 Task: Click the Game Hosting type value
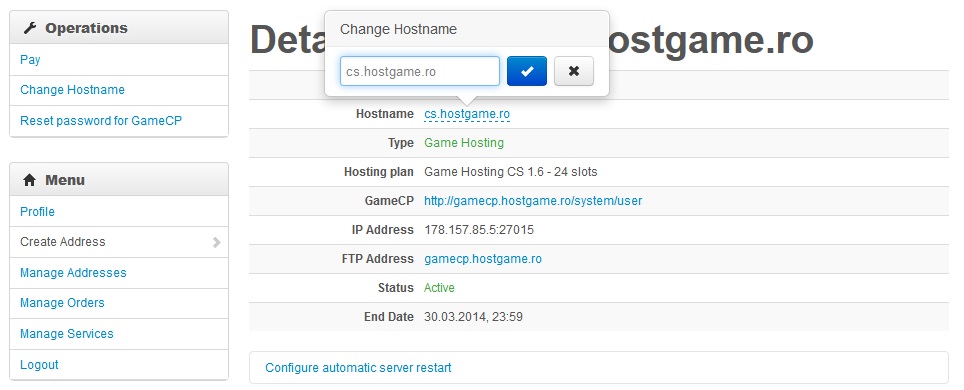coord(464,143)
